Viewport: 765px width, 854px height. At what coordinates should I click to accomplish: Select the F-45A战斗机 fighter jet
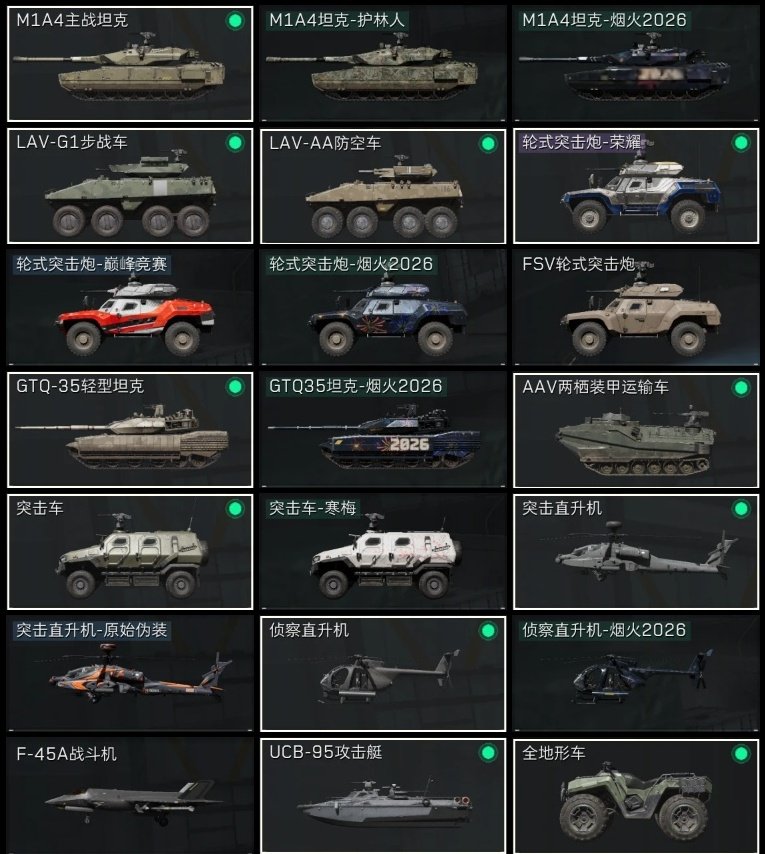click(x=130, y=796)
